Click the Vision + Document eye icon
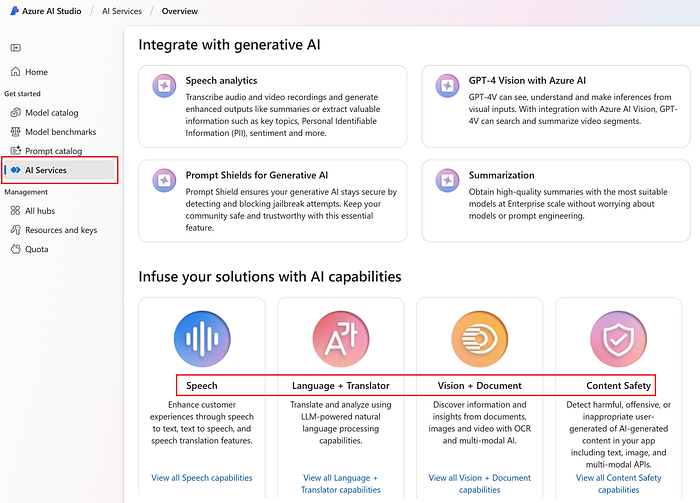Viewport: 700px width, 503px height. pos(479,340)
